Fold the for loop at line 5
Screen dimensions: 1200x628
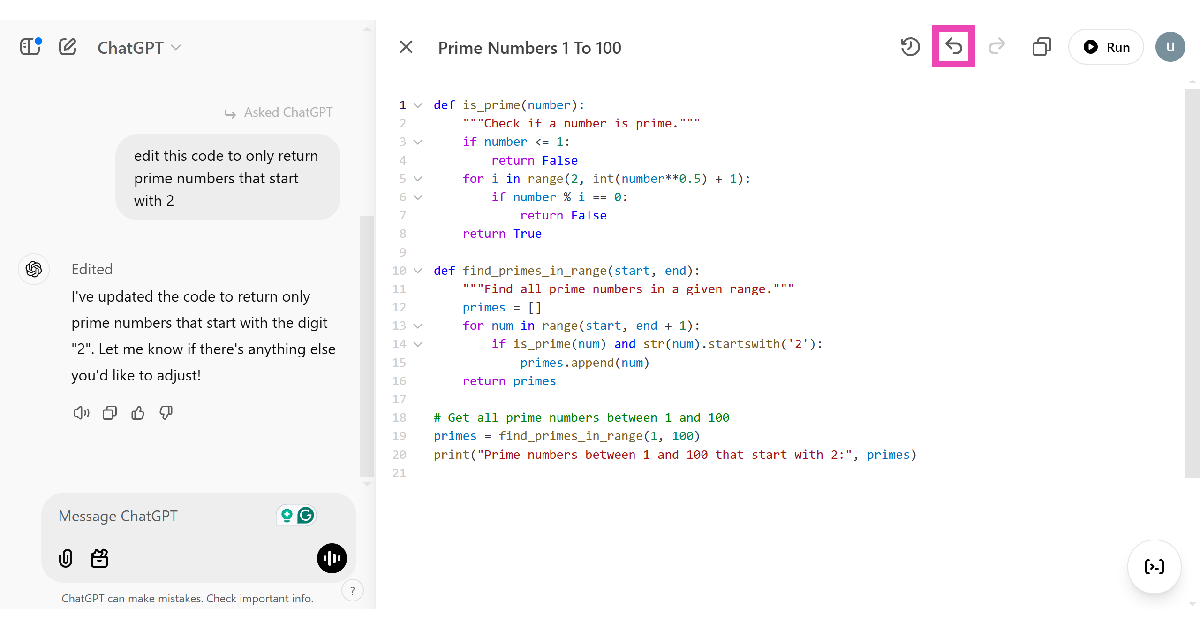click(418, 179)
